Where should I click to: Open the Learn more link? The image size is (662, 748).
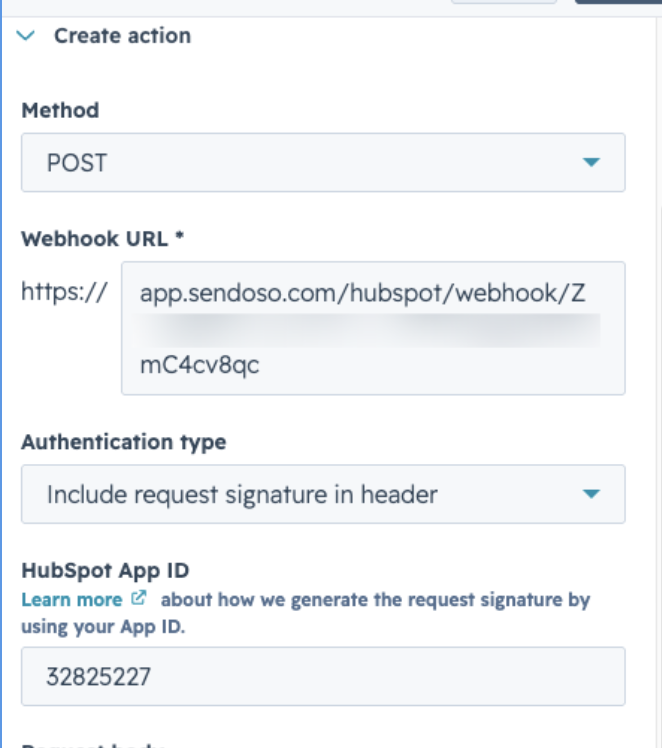(x=72, y=600)
